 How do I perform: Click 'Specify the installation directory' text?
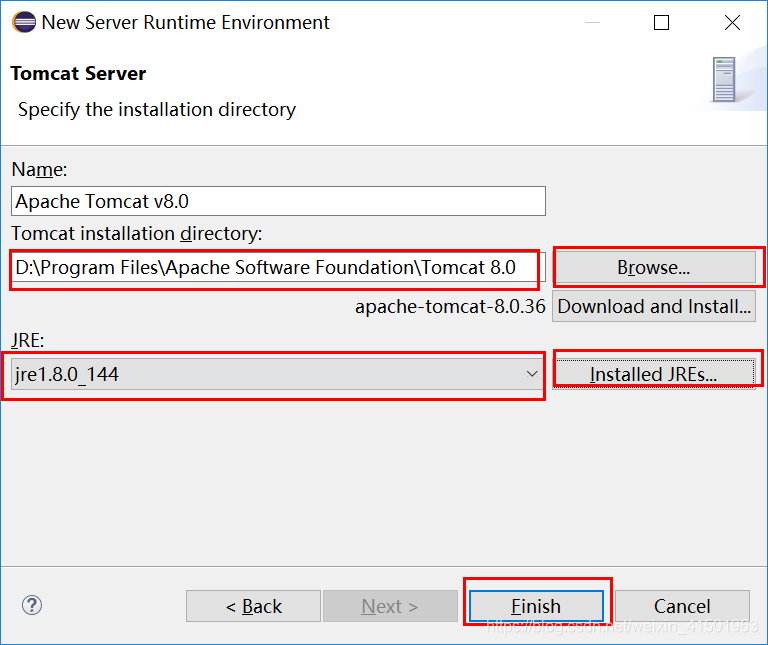[157, 110]
